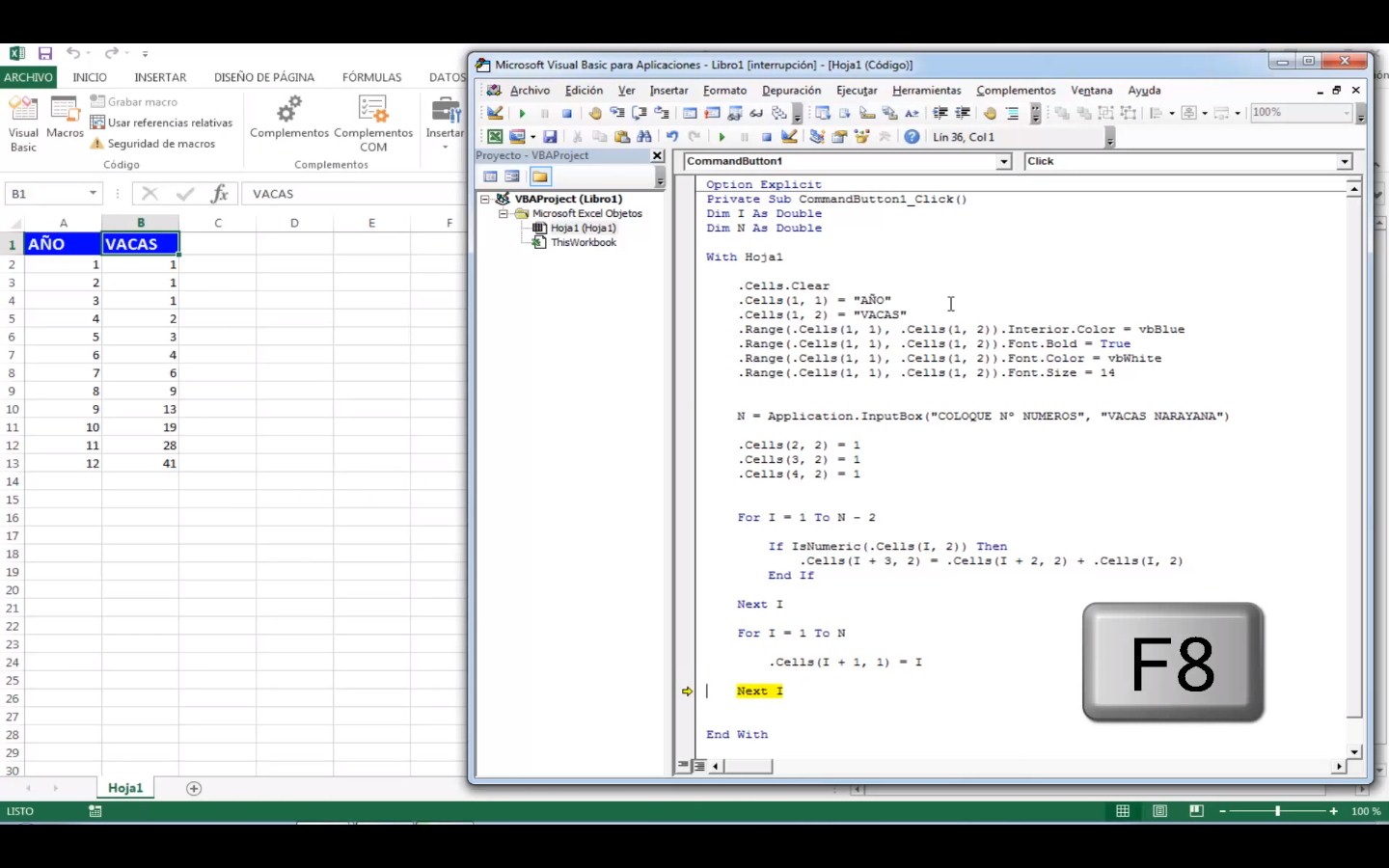The image size is (1389, 868).
Task: Click the Excel zoom slider handle
Action: 1277,811
